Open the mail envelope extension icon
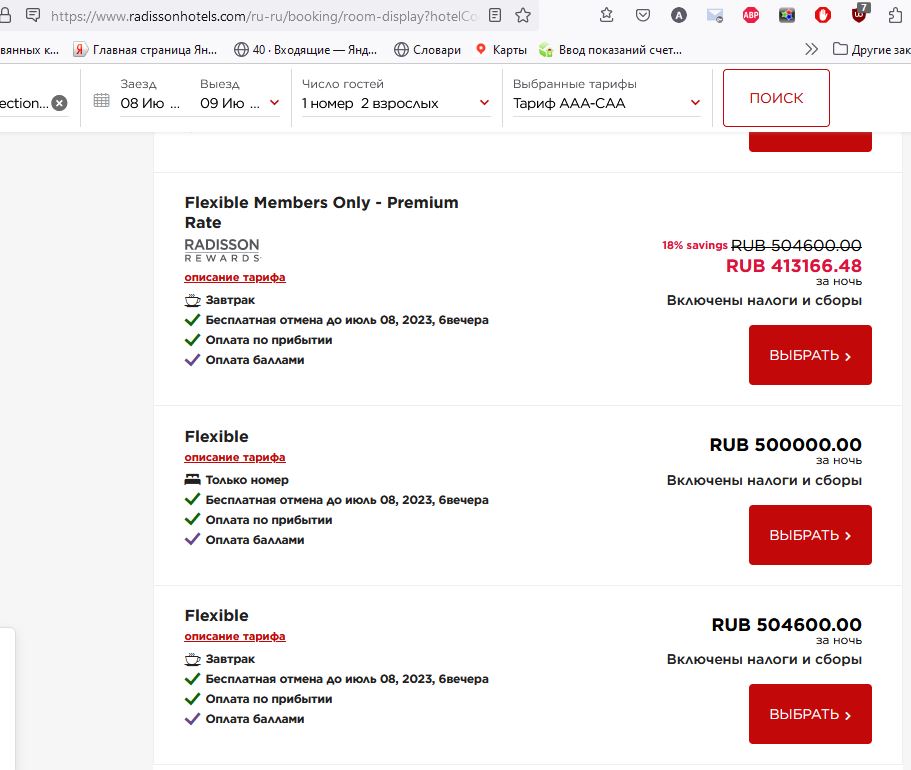The width and height of the screenshot is (911, 770). click(715, 16)
